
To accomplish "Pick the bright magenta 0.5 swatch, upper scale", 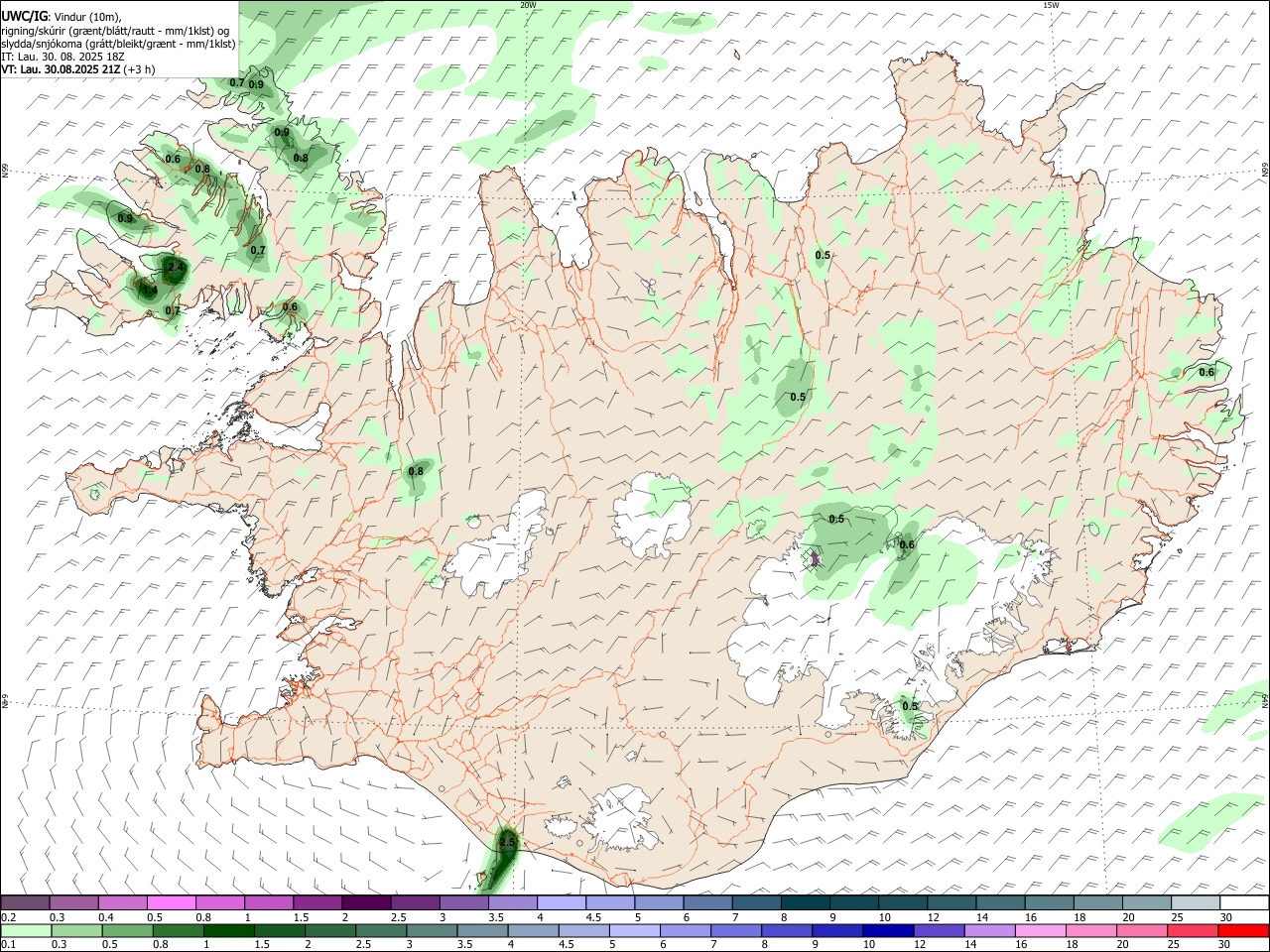I will click(172, 902).
